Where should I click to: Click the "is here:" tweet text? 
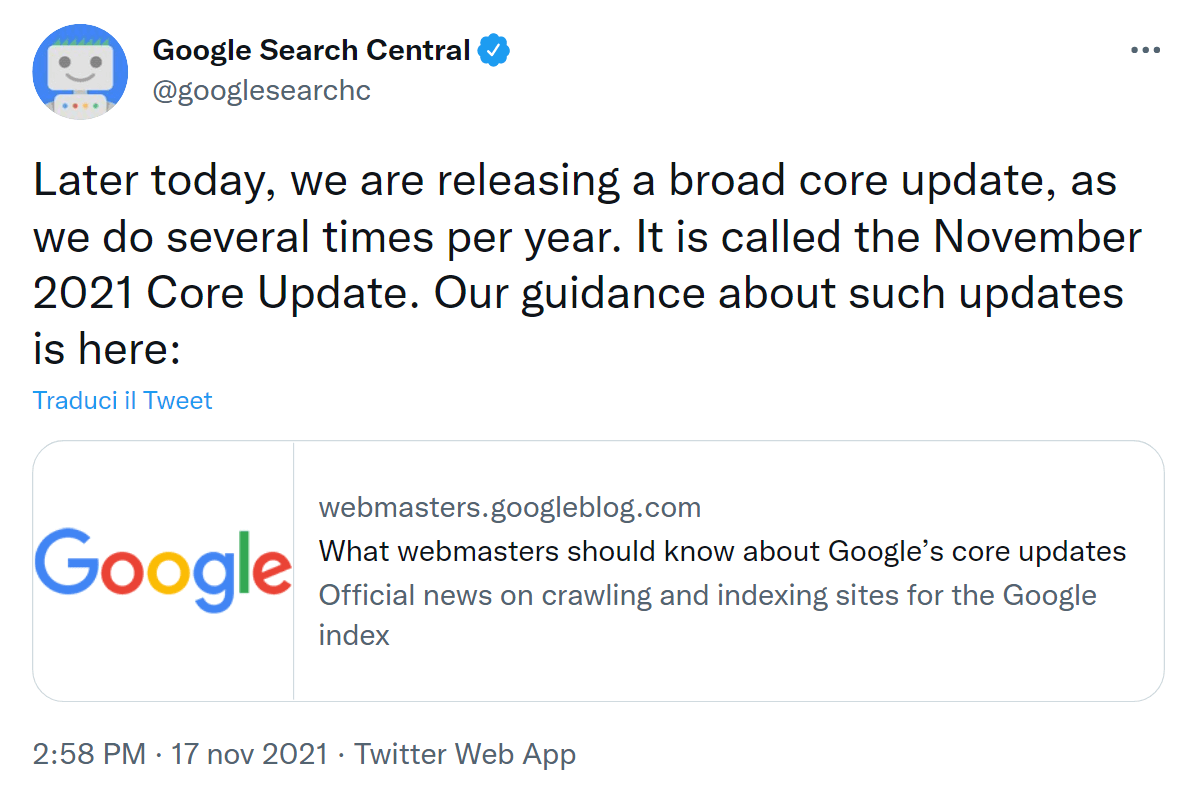(106, 349)
